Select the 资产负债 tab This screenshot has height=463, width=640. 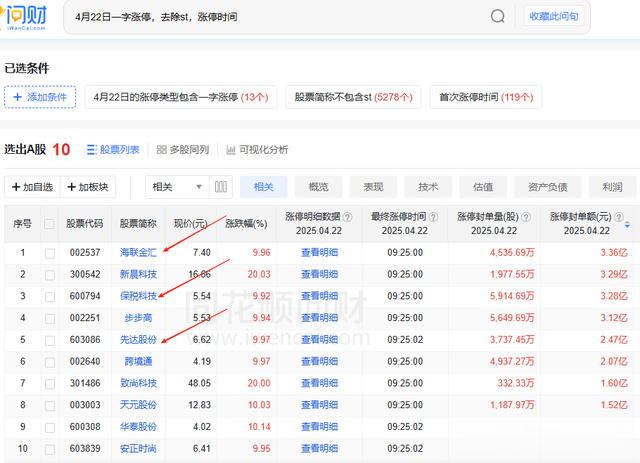[x=547, y=187]
